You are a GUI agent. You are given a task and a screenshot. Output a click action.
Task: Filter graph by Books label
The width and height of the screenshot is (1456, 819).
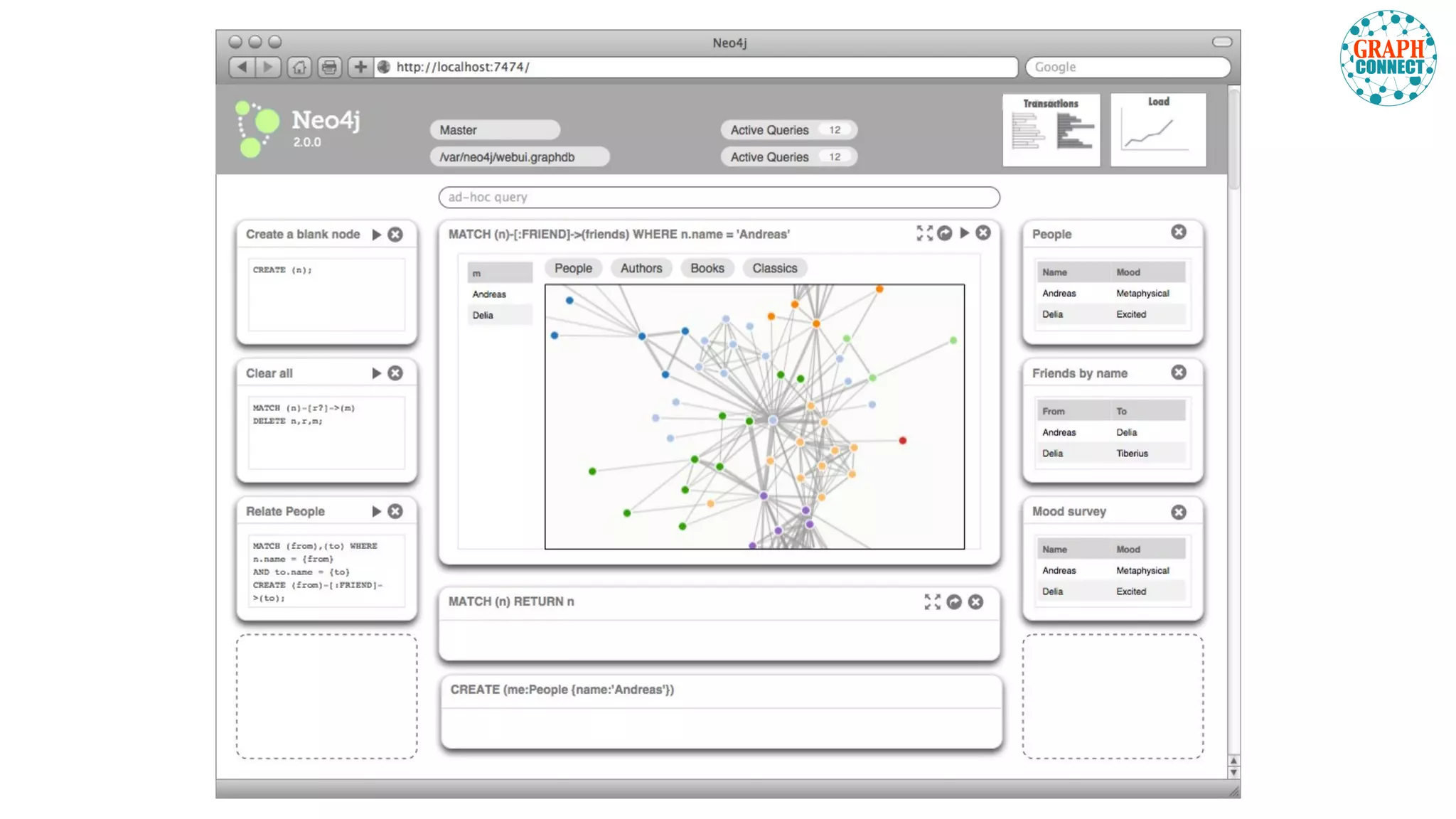707,268
